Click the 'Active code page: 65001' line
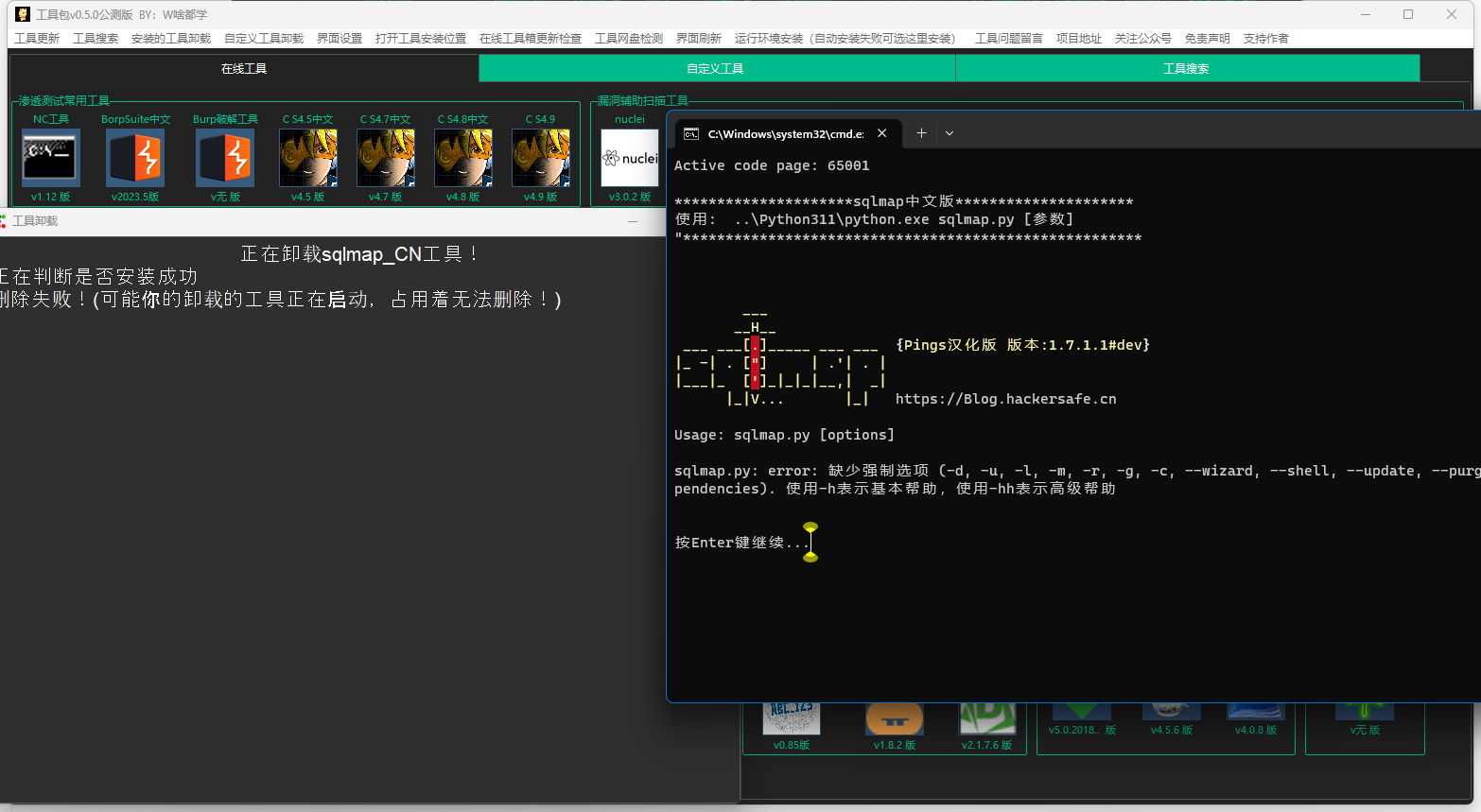1481x812 pixels. 772,165
